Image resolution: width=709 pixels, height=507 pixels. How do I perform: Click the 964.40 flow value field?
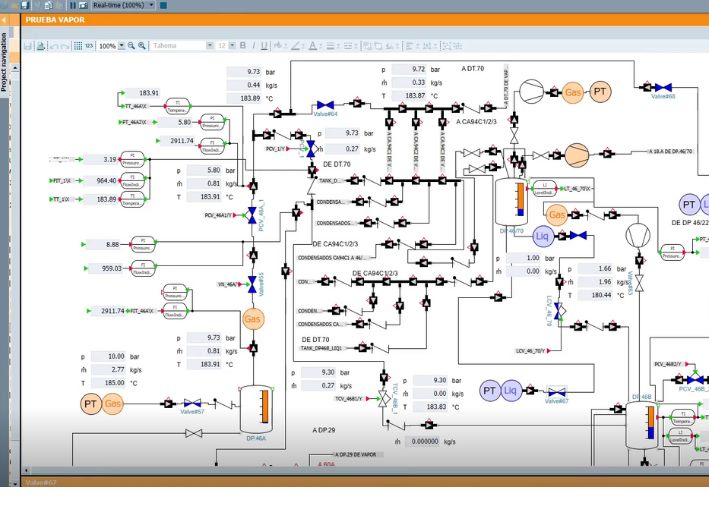coord(100,180)
